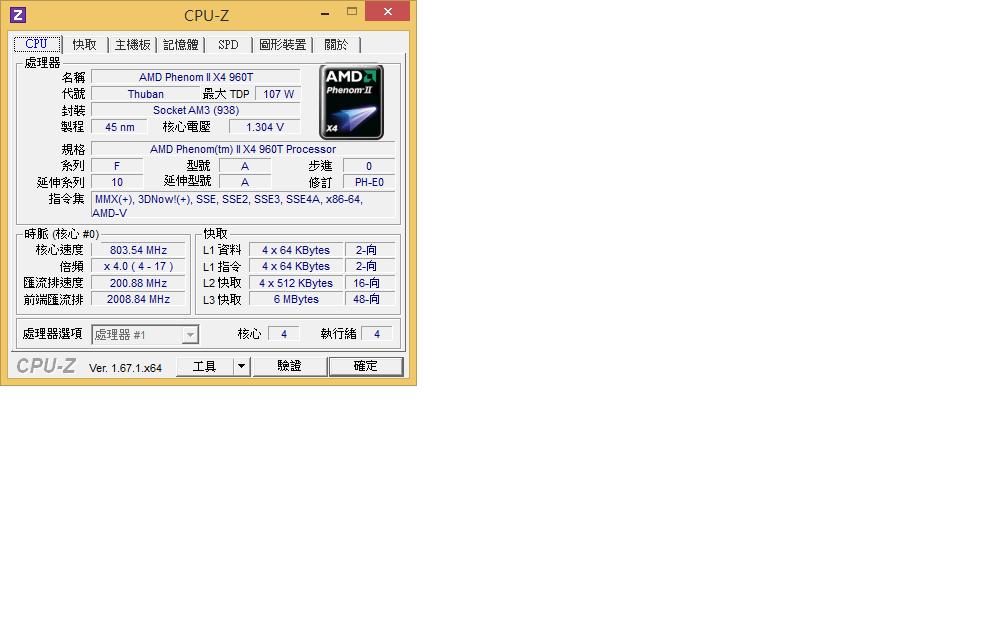Click the instruction set text starting 'MMX(+)'
The height and width of the screenshot is (630, 1008).
[243, 206]
